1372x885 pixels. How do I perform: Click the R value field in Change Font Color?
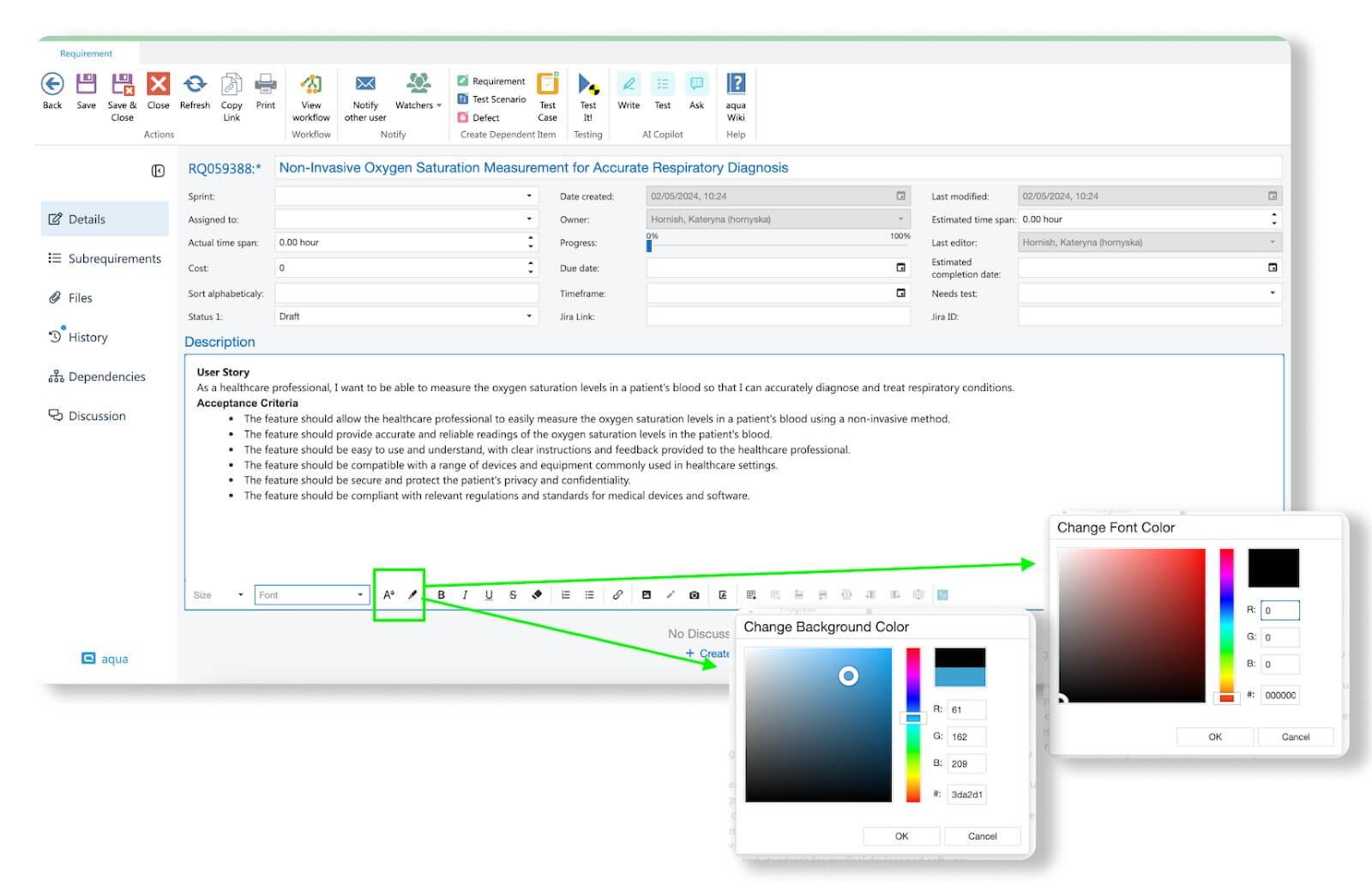(1280, 611)
